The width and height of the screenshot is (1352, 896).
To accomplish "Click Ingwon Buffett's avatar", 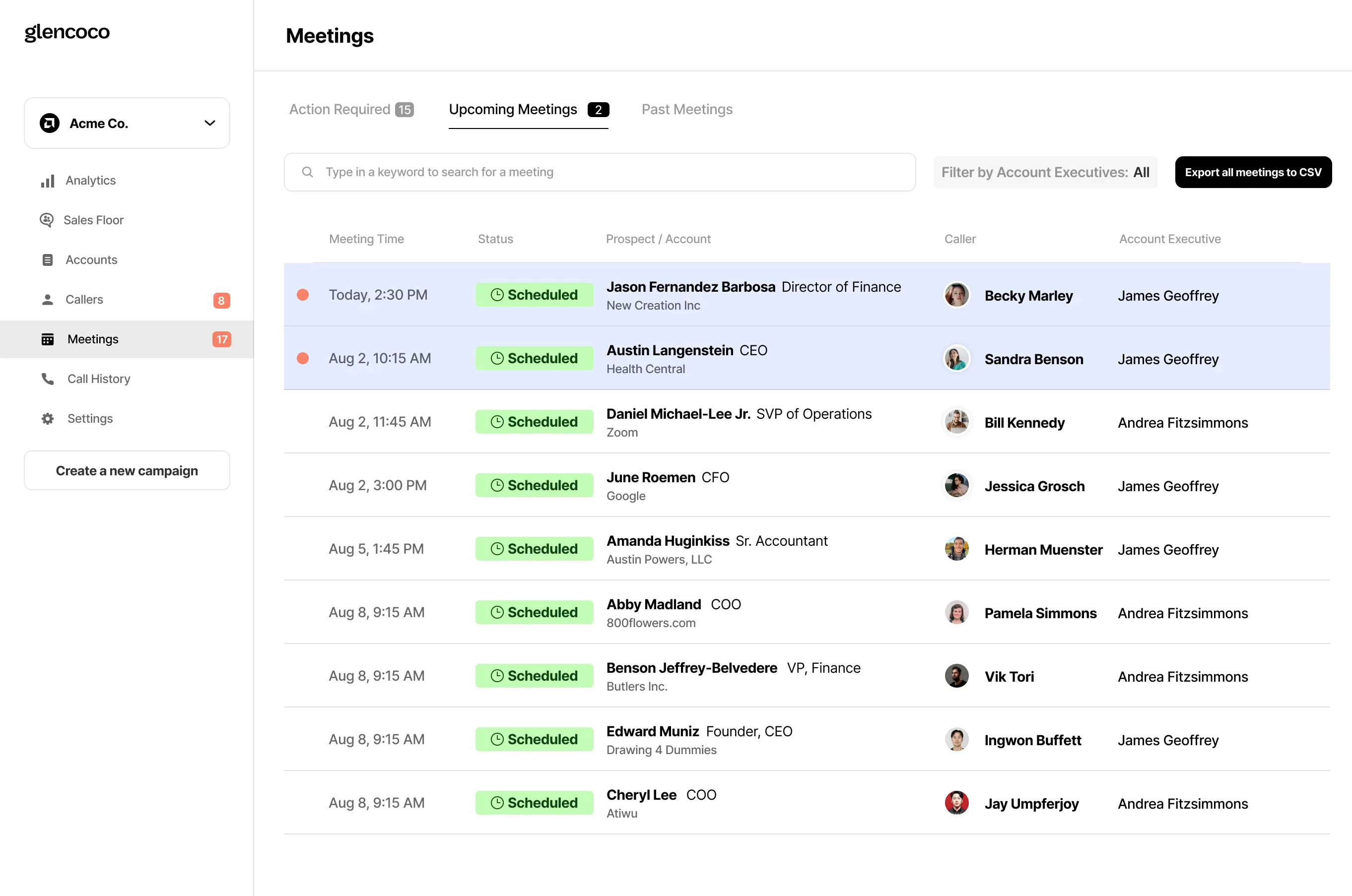I will [x=956, y=739].
